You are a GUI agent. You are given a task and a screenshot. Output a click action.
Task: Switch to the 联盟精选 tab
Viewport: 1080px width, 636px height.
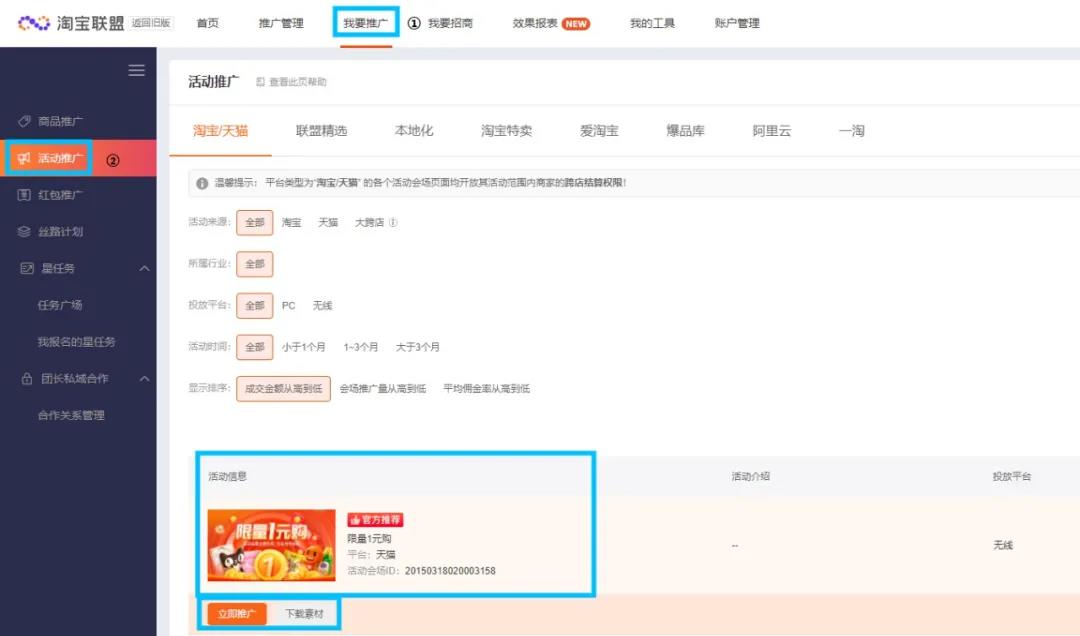(322, 131)
